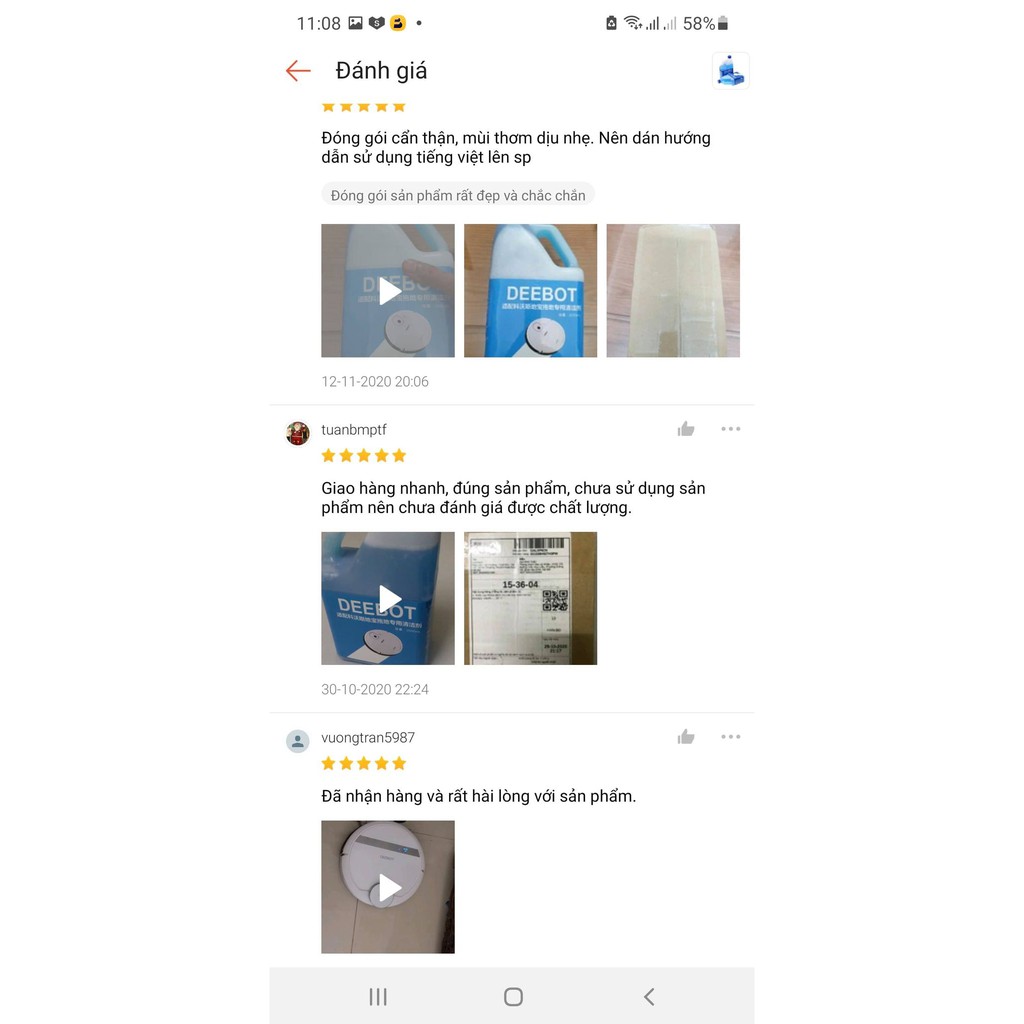Image resolution: width=1024 pixels, height=1024 pixels.
Task: Open more options for vuongtran5987's review
Action: coord(731,737)
